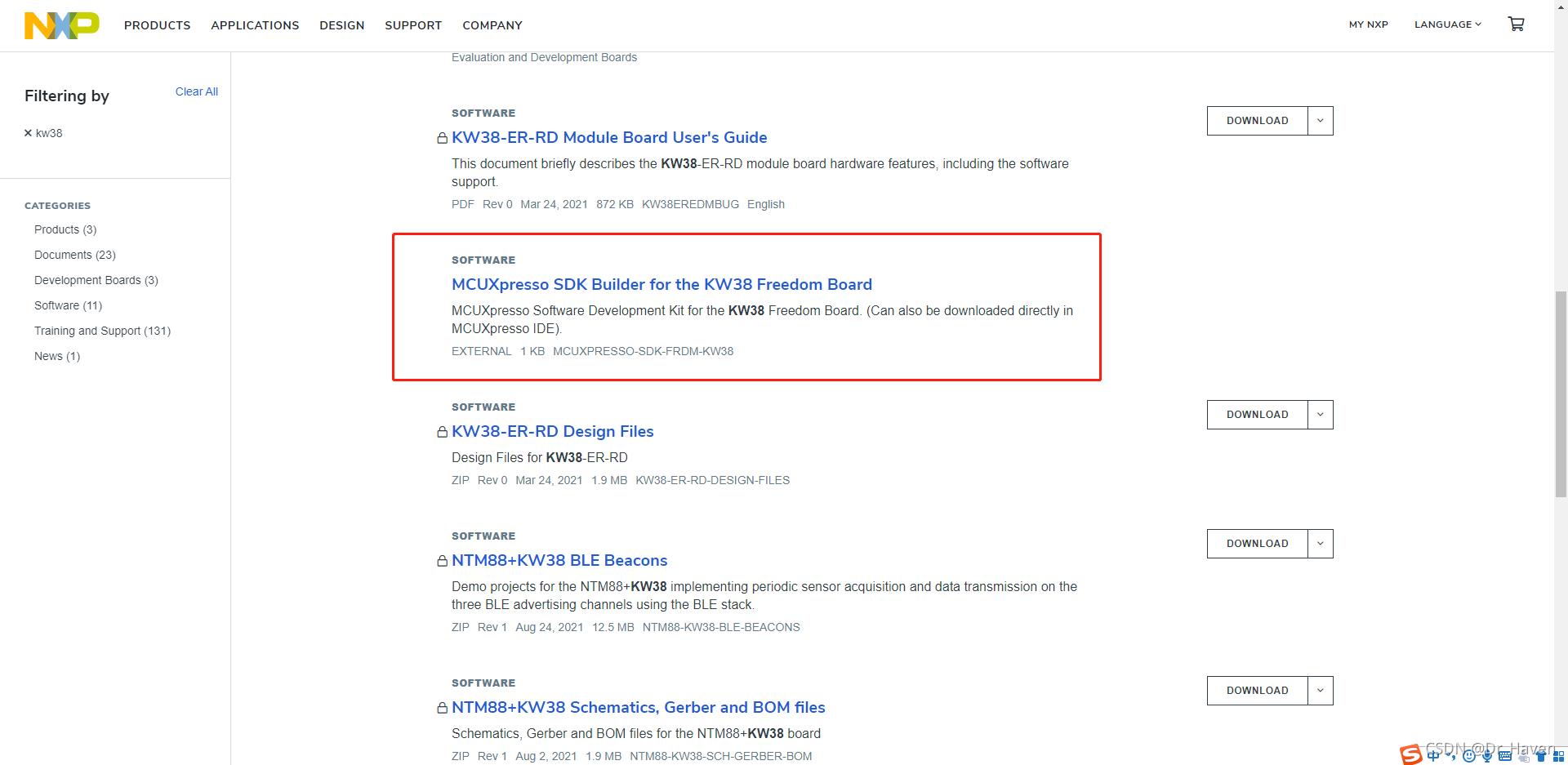
Task: Click the 'KW38-ER-RD-DESIGN-FILES' identifier text
Action: pyautogui.click(x=713, y=480)
